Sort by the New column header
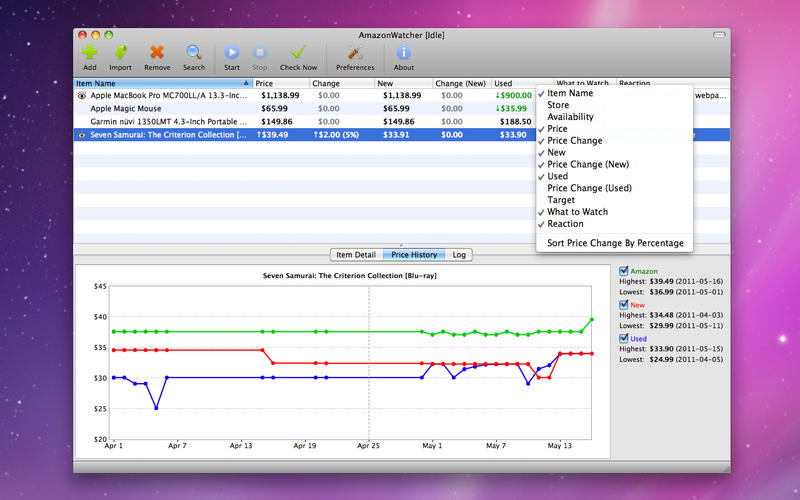This screenshot has width=800, height=500. point(403,83)
